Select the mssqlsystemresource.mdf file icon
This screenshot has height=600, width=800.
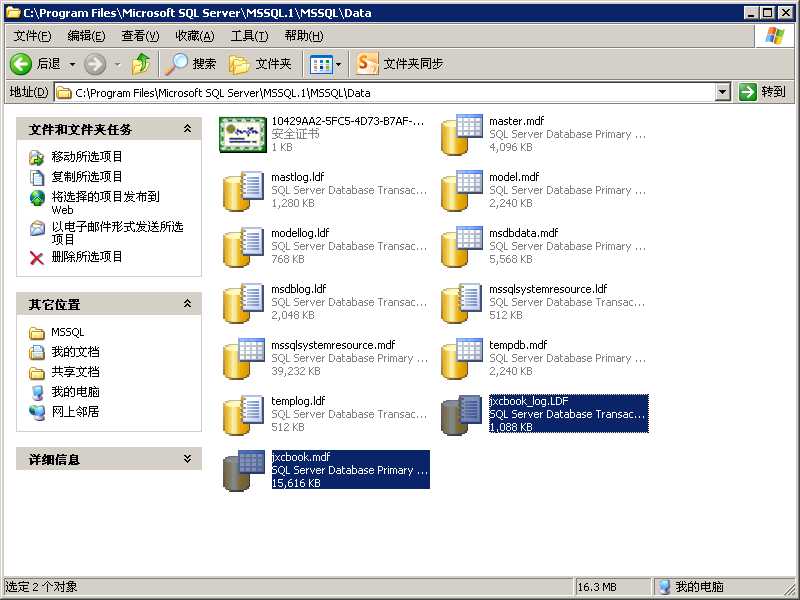coord(243,359)
